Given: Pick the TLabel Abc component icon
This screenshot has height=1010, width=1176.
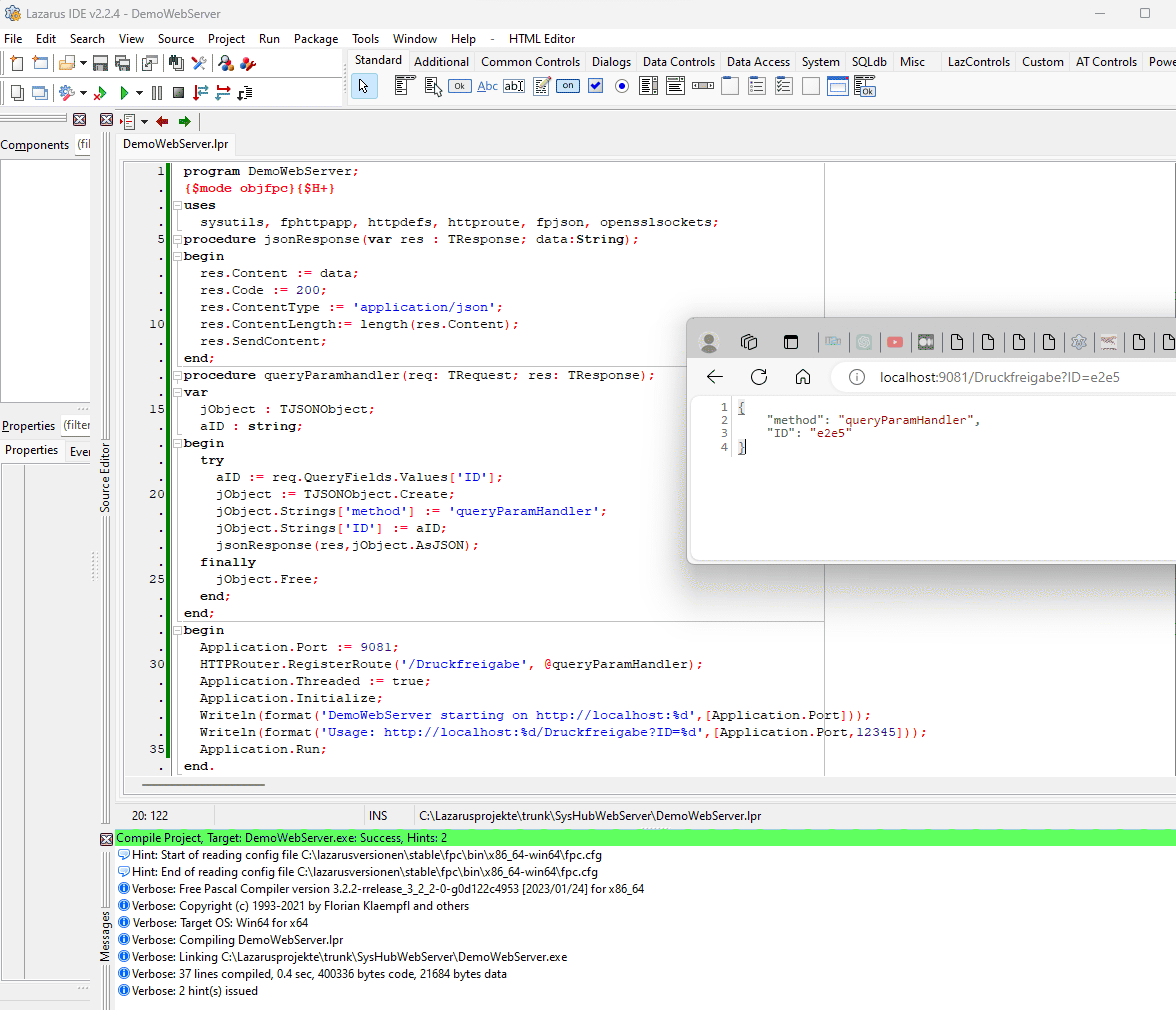Looking at the screenshot, I should (x=488, y=86).
